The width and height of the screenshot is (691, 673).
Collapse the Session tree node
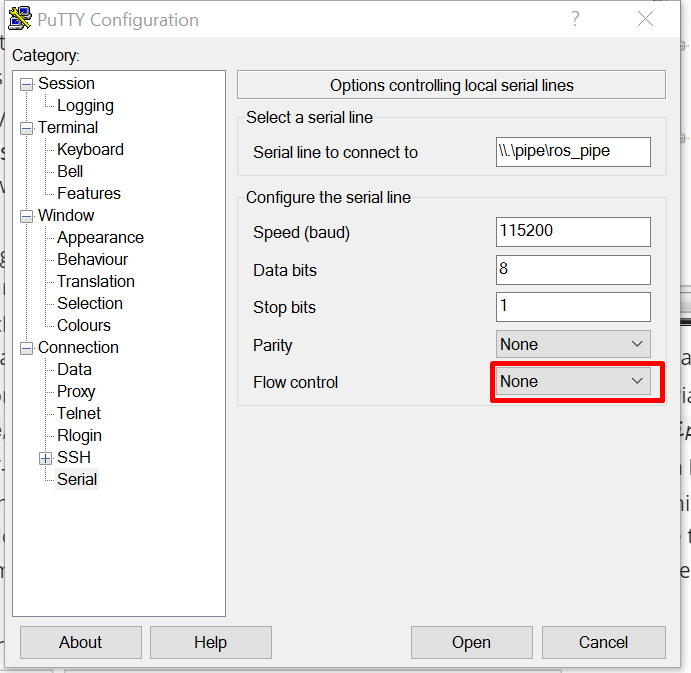click(x=26, y=84)
